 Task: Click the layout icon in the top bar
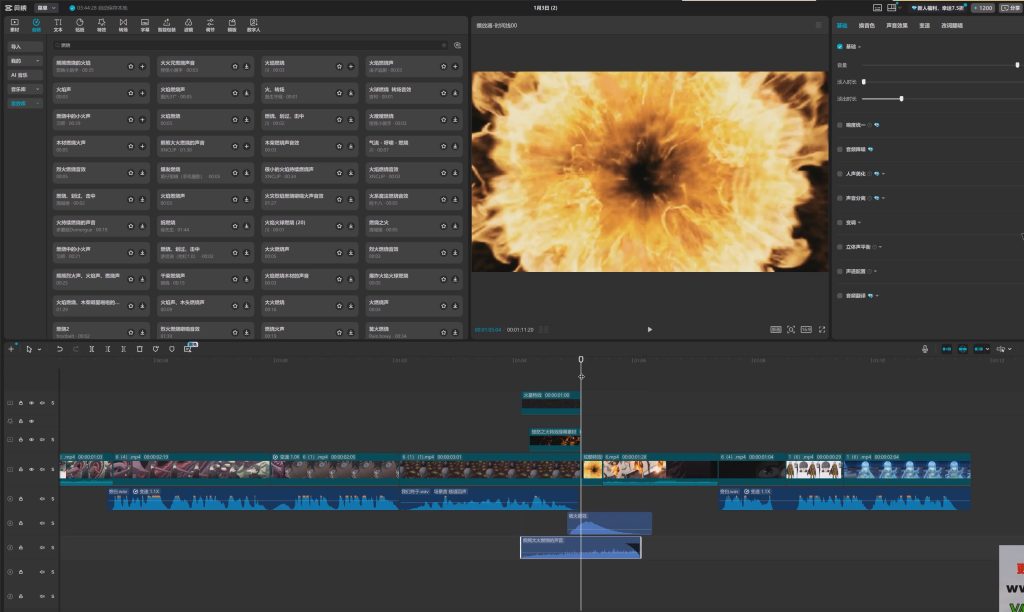891,8
